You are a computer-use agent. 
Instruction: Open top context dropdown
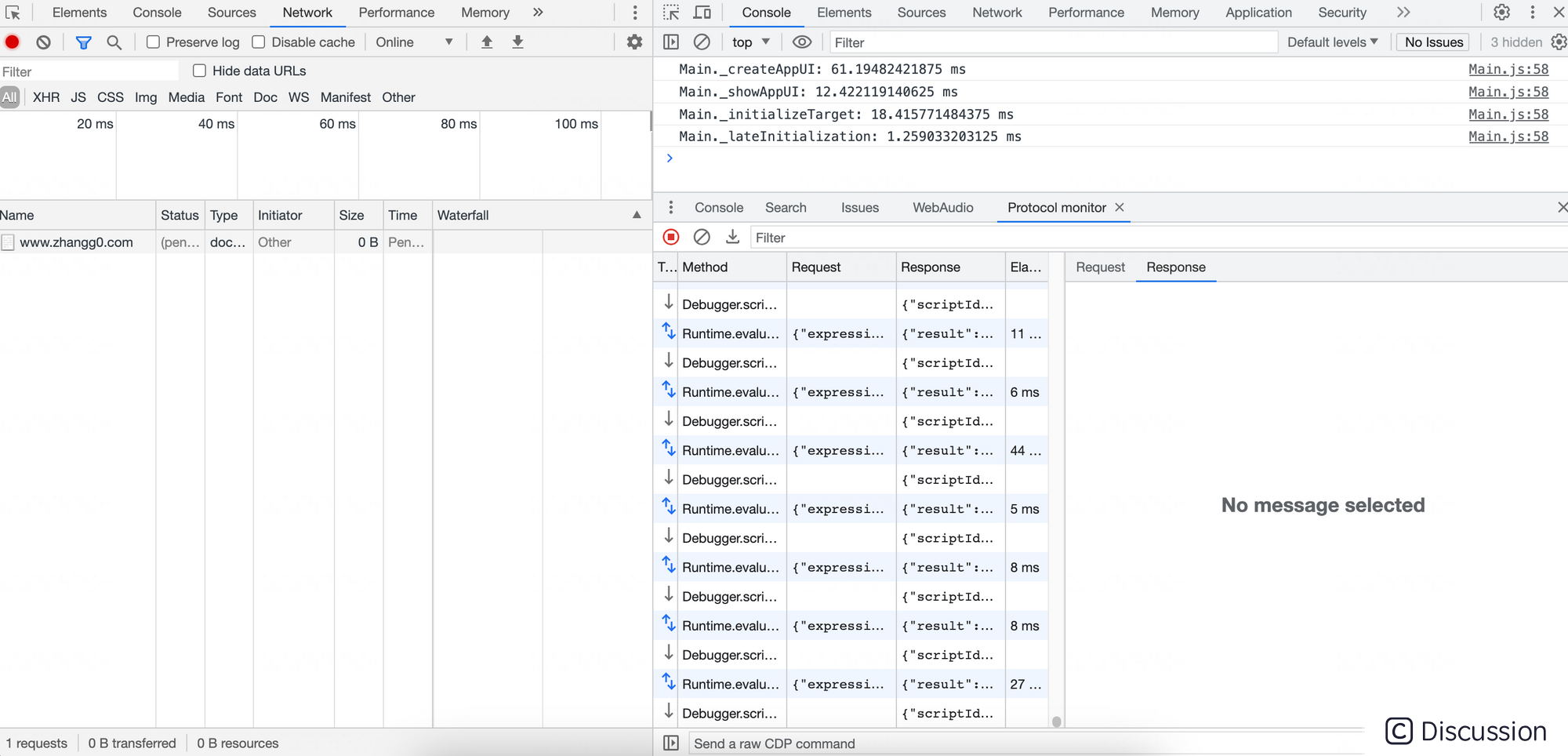pyautogui.click(x=751, y=42)
